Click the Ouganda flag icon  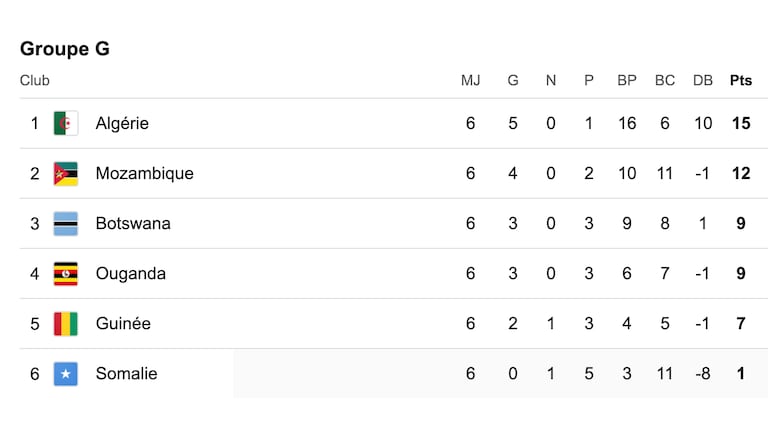click(66, 274)
